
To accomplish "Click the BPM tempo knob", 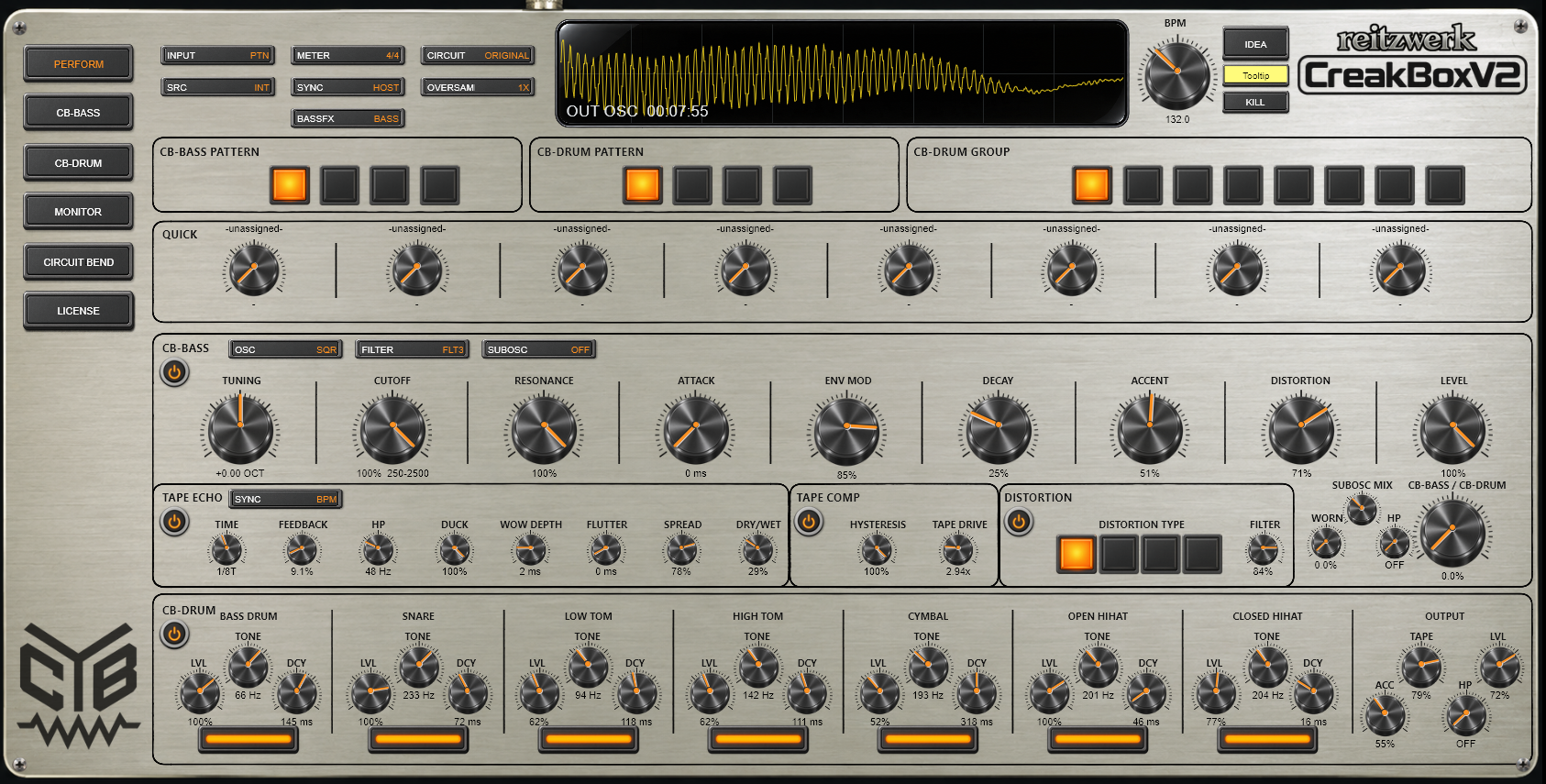I will tap(1176, 73).
